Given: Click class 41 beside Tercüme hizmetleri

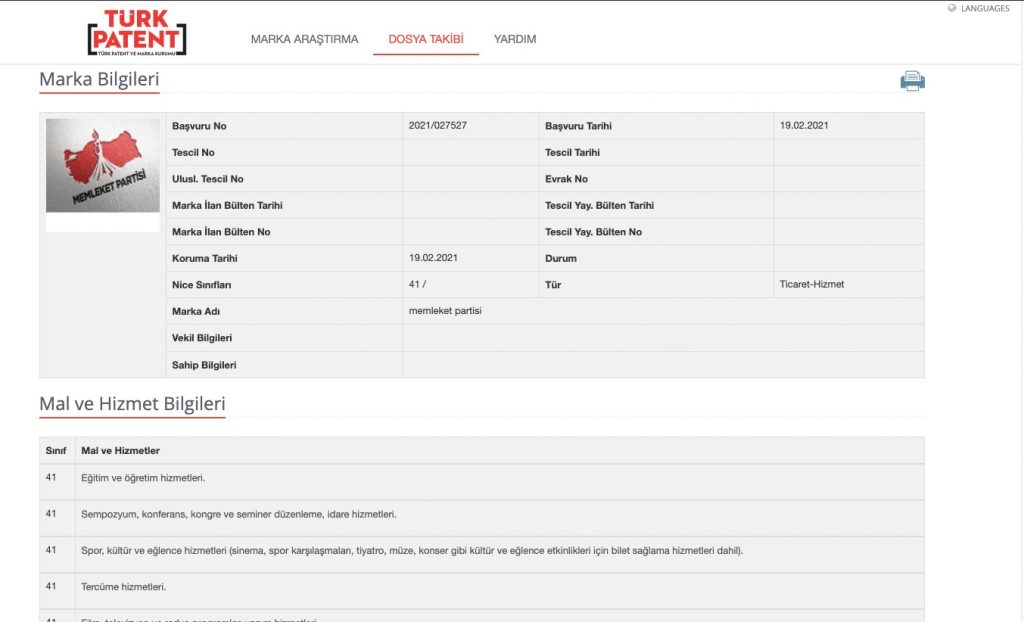Looking at the screenshot, I should 51,587.
